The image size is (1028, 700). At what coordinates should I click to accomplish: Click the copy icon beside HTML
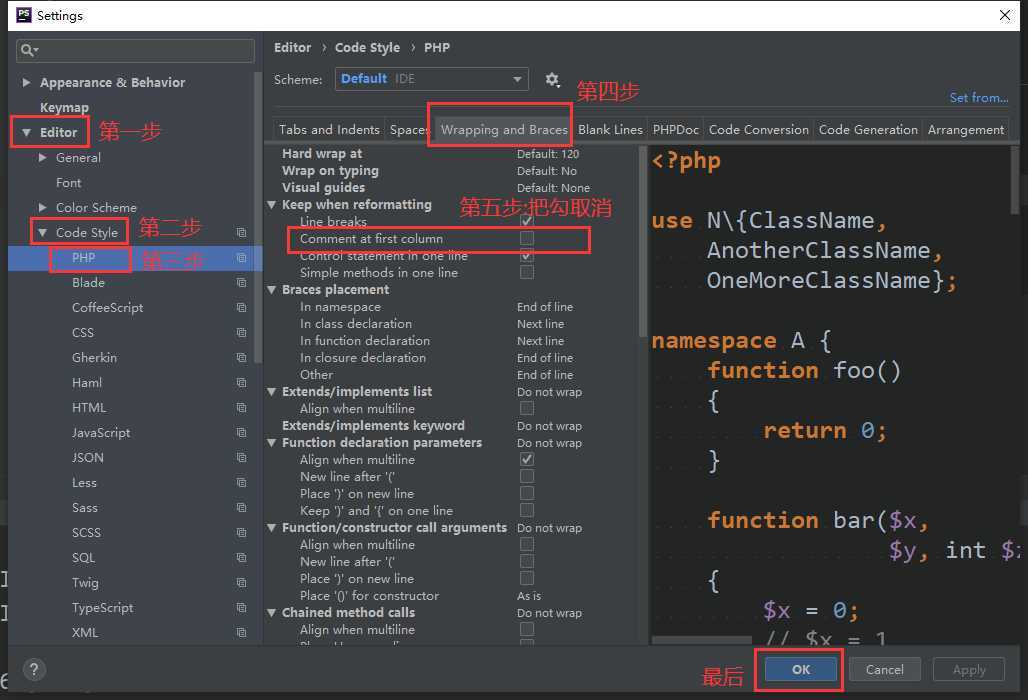tap(241, 408)
